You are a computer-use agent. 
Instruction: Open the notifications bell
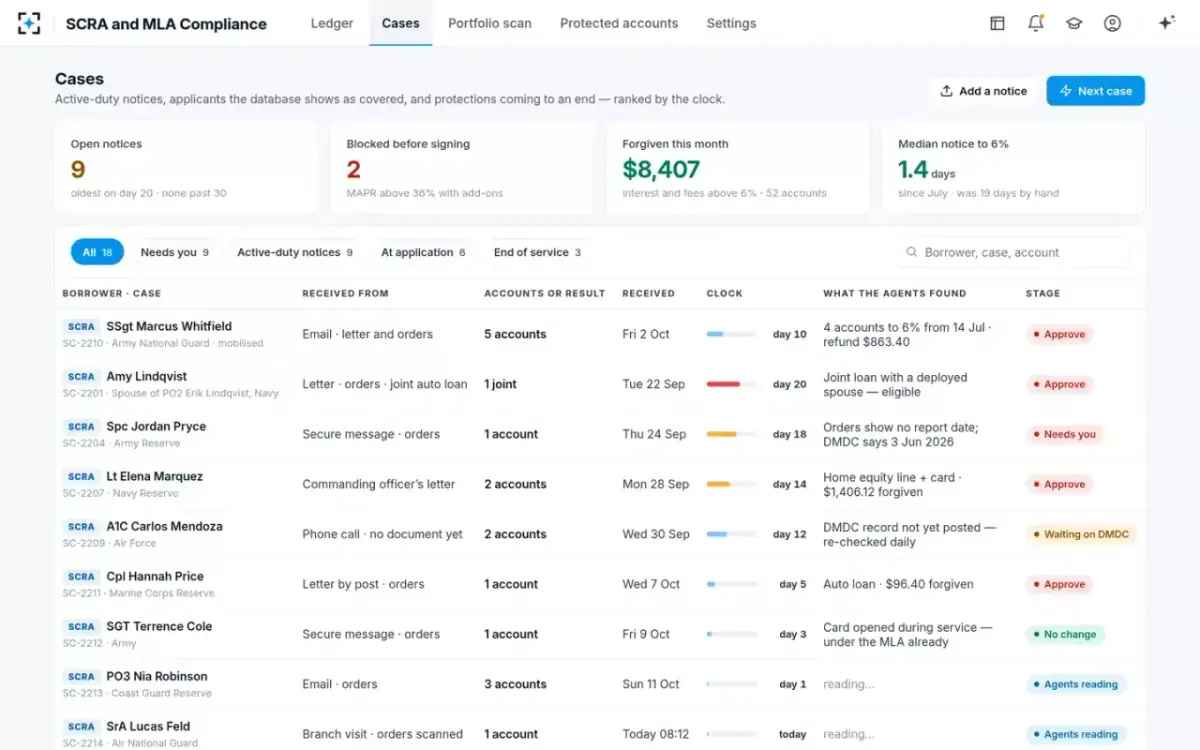(1036, 23)
